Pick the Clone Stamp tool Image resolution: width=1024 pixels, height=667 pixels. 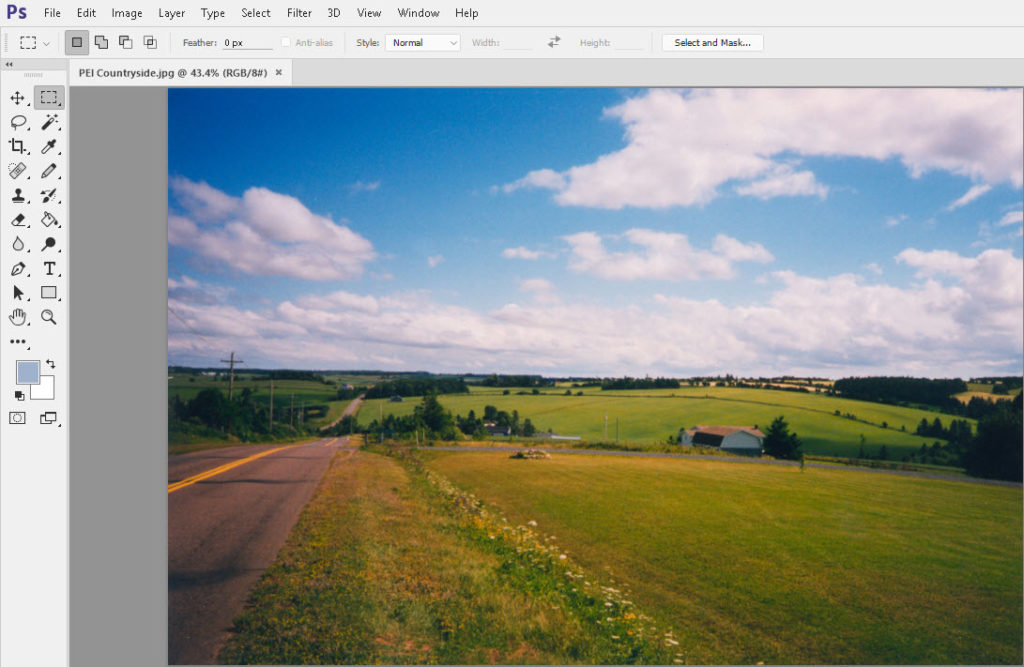(x=18, y=196)
